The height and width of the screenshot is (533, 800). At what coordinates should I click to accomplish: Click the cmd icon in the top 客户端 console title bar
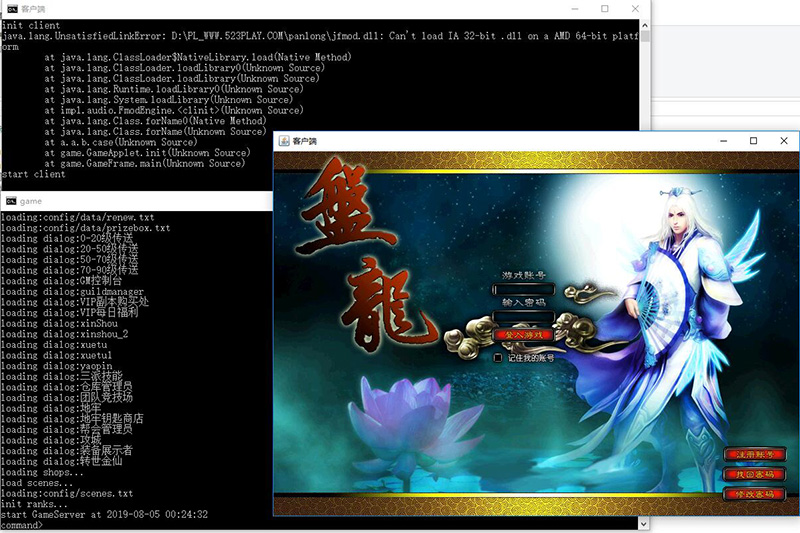[x=11, y=9]
